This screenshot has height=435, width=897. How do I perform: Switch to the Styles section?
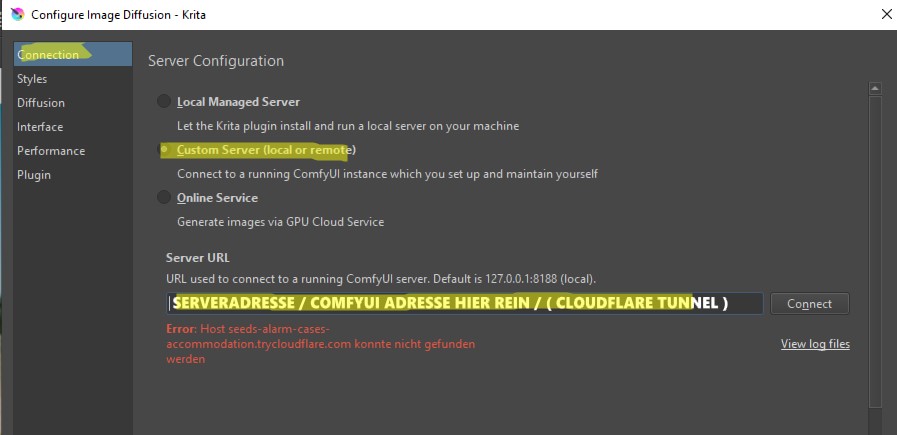32,79
